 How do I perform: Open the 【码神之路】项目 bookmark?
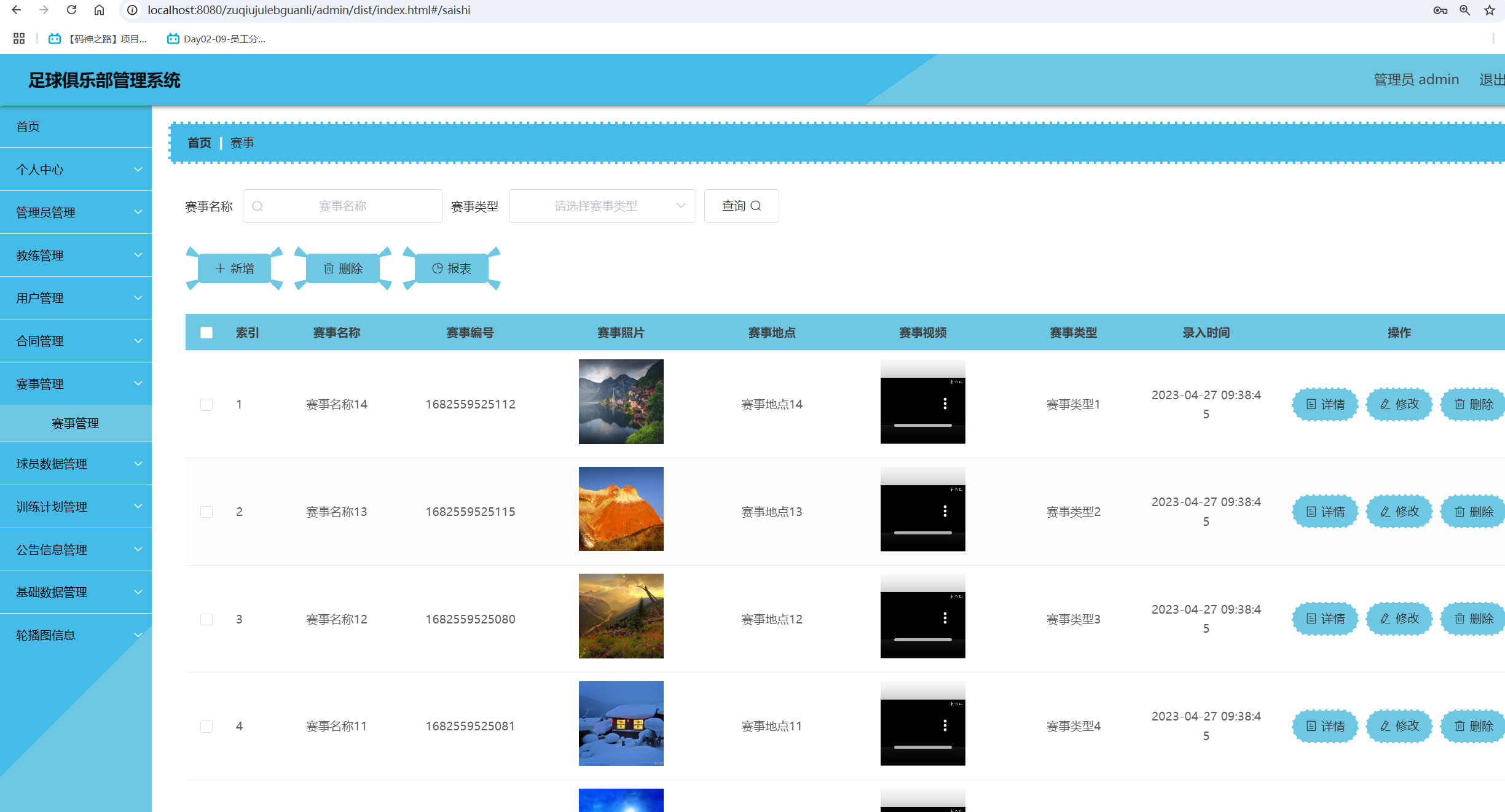[x=98, y=39]
